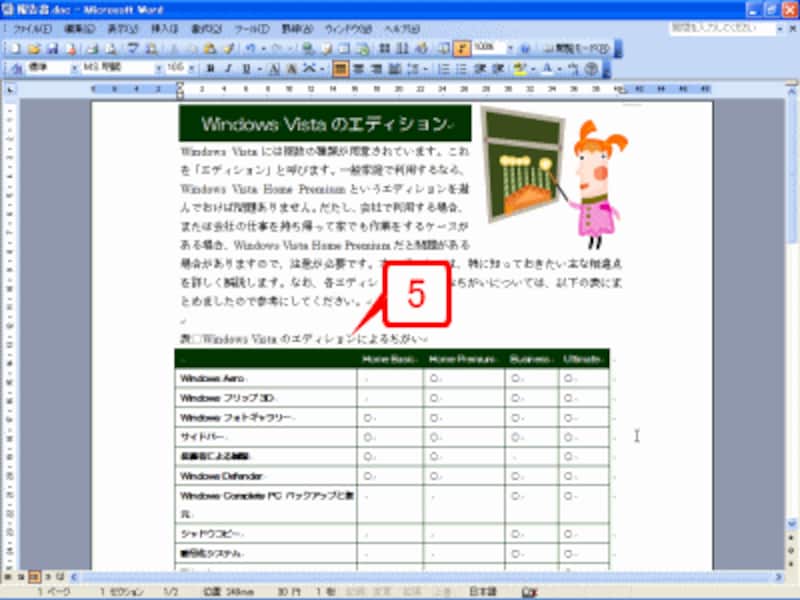Open the 書式 menu
800x600 pixels.
208,28
